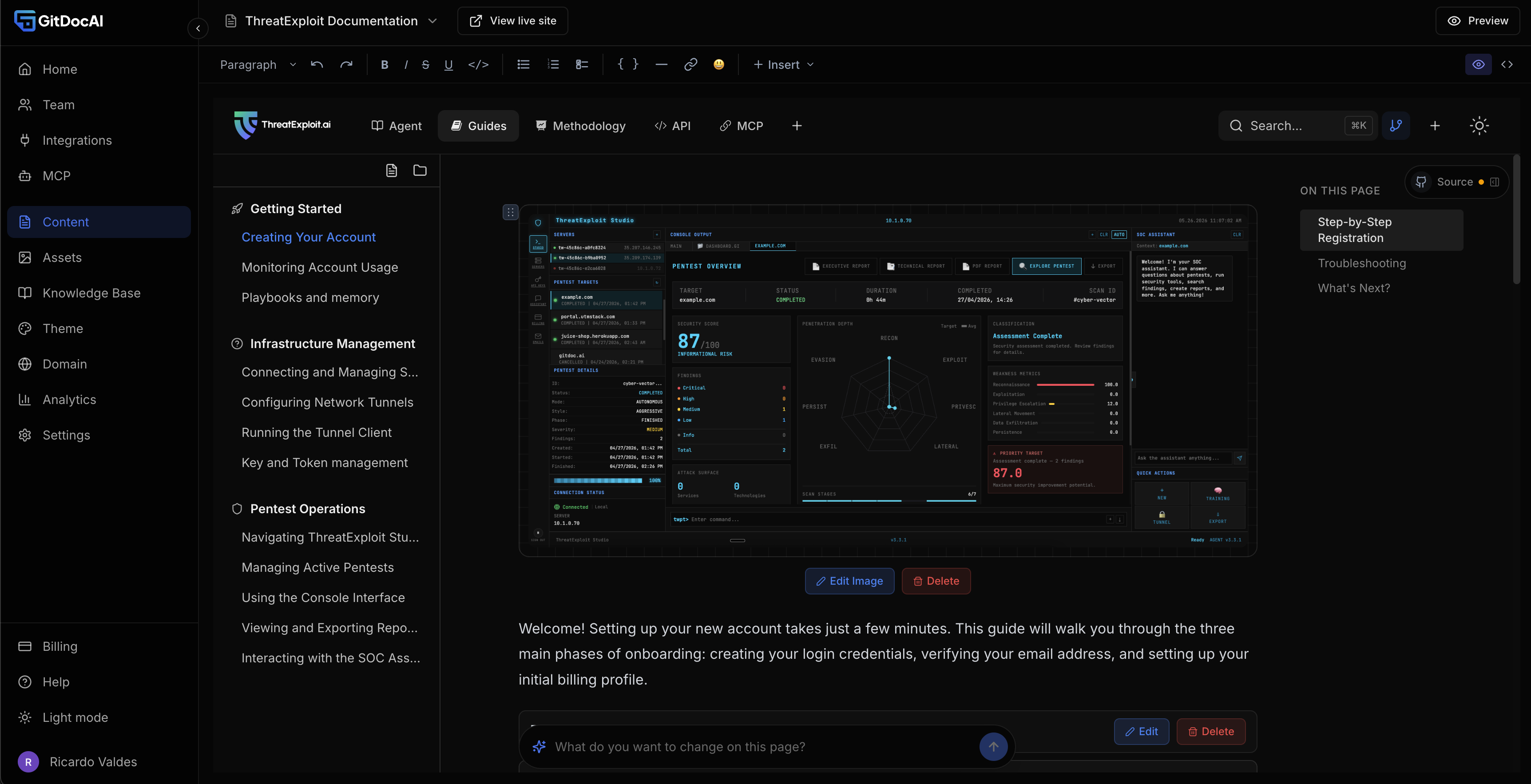Switch to the API tab
The image size is (1531, 784).
coord(672,126)
